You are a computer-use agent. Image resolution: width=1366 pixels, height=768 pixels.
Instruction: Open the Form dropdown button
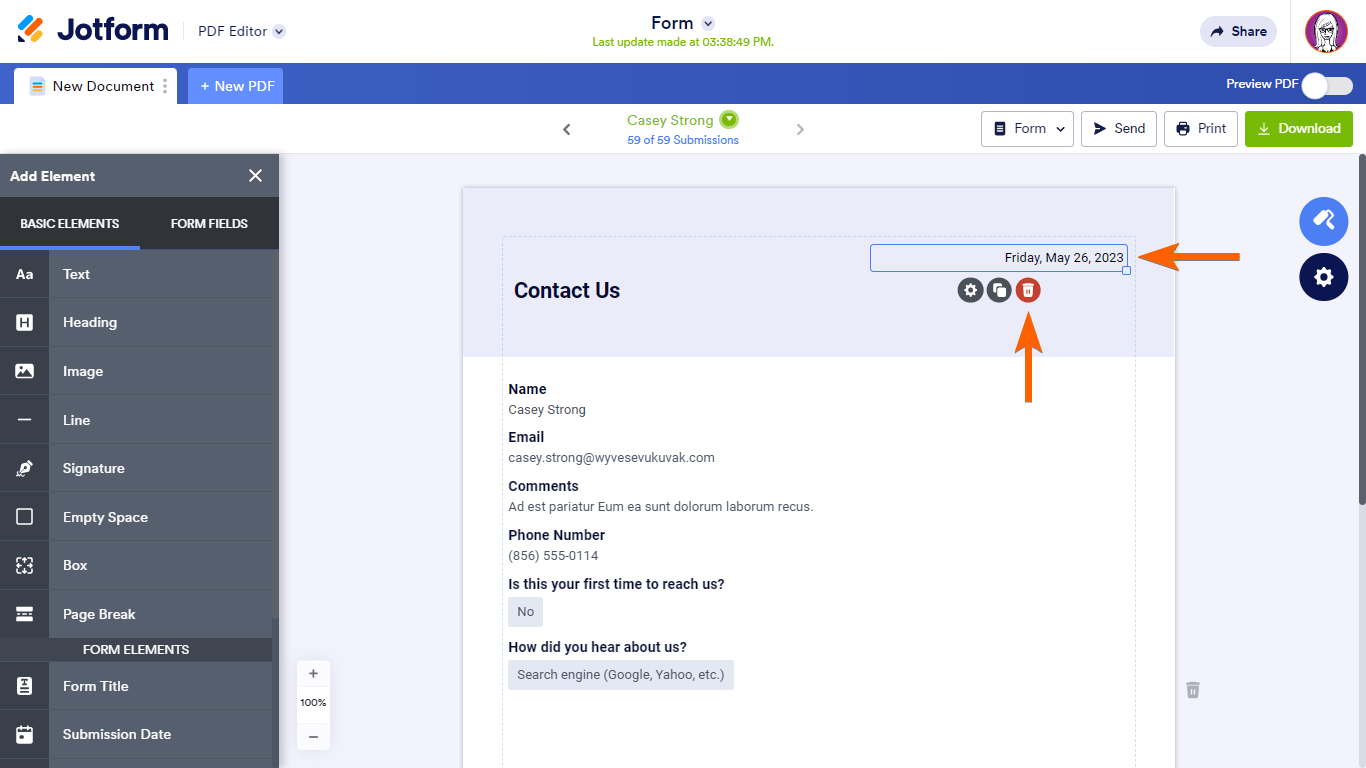point(1027,128)
